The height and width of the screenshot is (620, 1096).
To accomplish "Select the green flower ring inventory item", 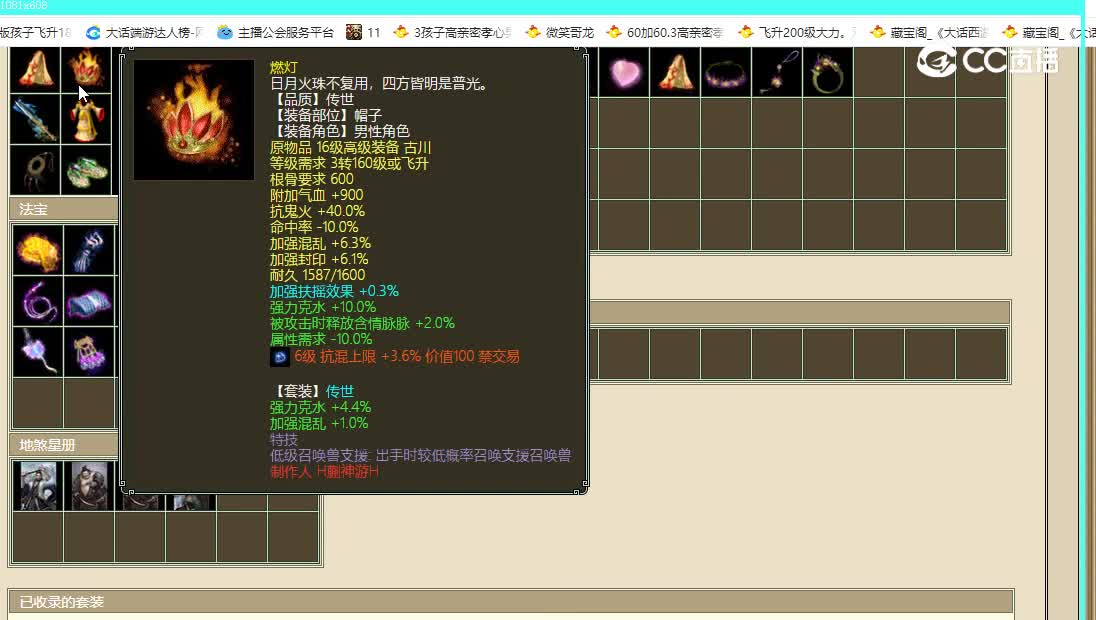I will (828, 72).
